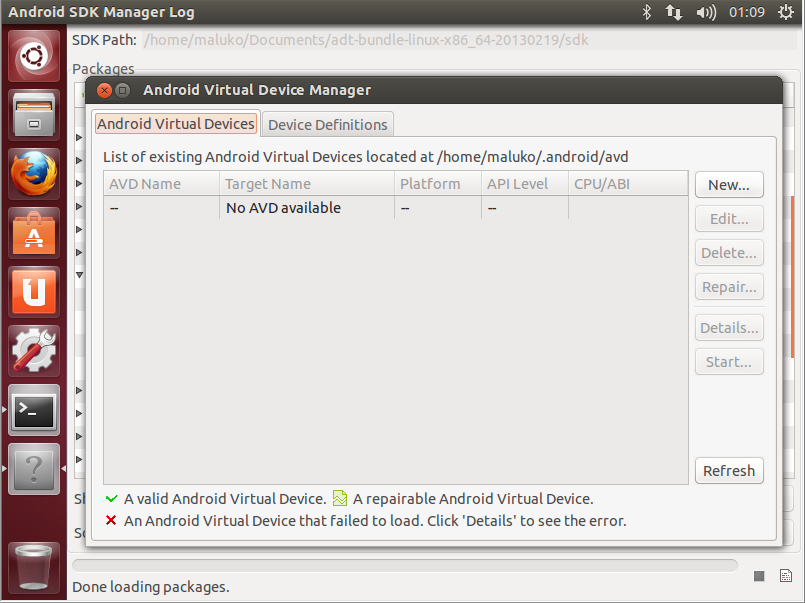Click the SDK Manager stop square icon
This screenshot has height=603, width=805.
click(x=759, y=576)
